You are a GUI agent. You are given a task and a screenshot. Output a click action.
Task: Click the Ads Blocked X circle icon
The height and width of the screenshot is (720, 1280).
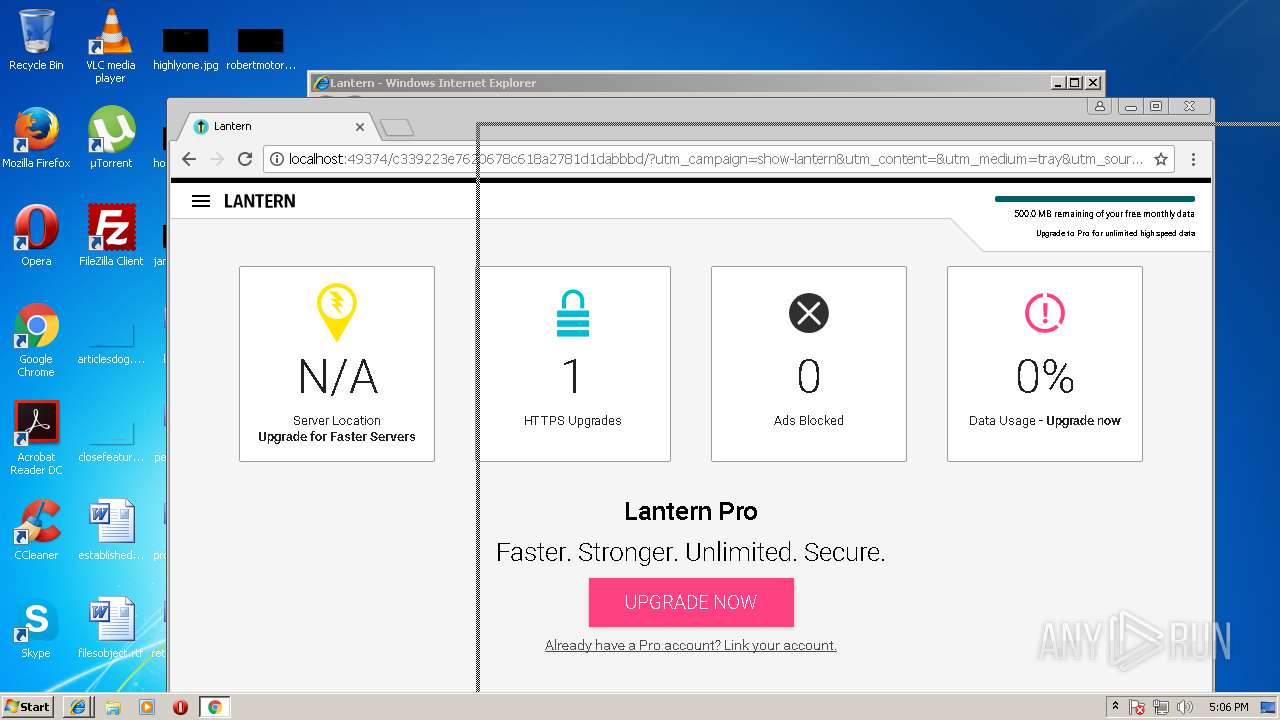(809, 313)
